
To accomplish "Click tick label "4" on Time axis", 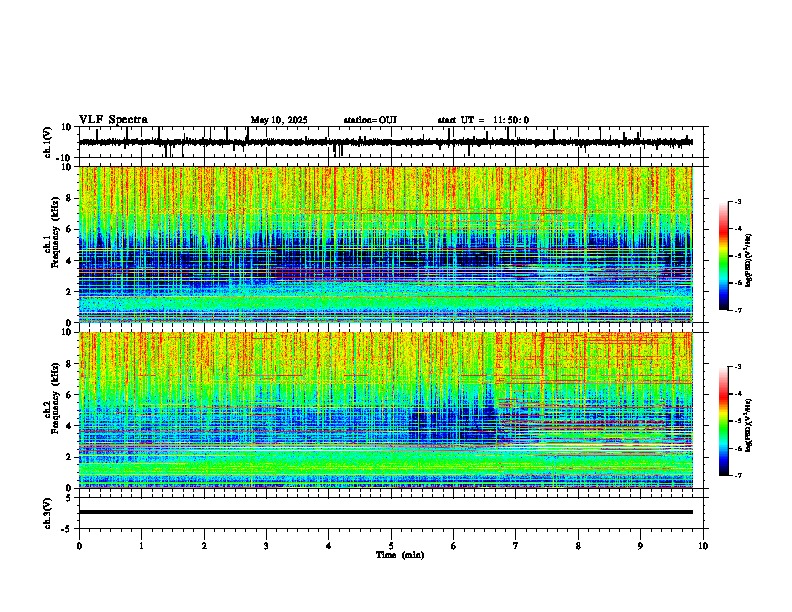I will pos(329,546).
